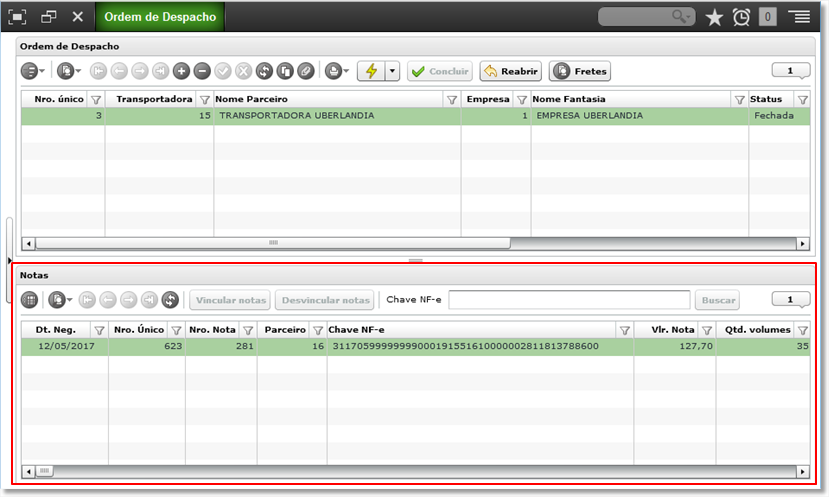829x497 pixels.
Task: Click the Desvincular notas button
Action: click(325, 300)
